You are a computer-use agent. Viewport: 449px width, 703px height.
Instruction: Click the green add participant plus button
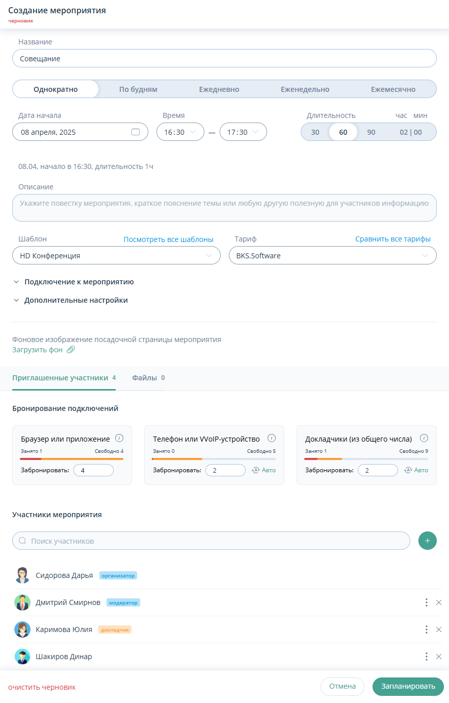[427, 541]
